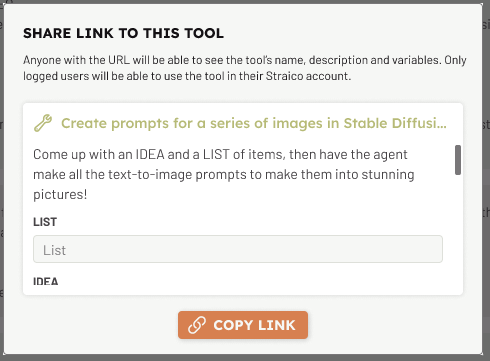Click the 'Share Link To This Tool' heading
490x361 pixels.
pyautogui.click(x=123, y=33)
